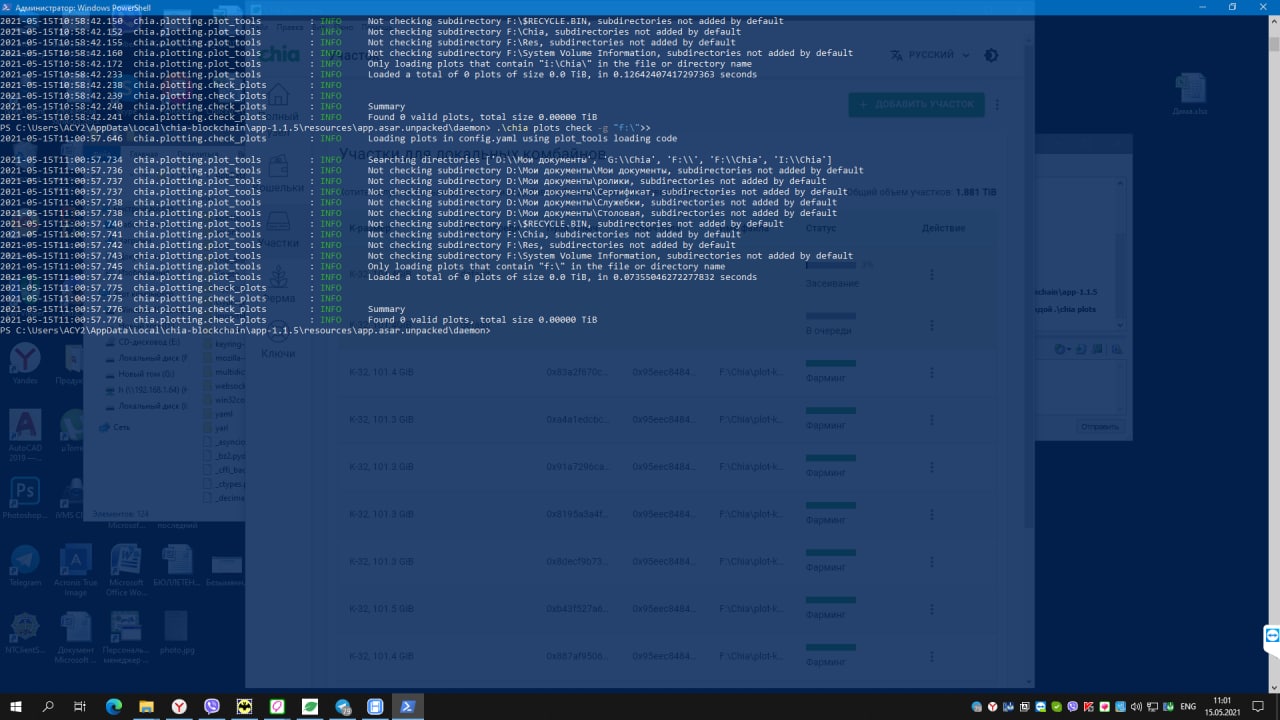Open actions menu for the Засеивание plot row
The height and width of the screenshot is (720, 1280).
coord(932,274)
